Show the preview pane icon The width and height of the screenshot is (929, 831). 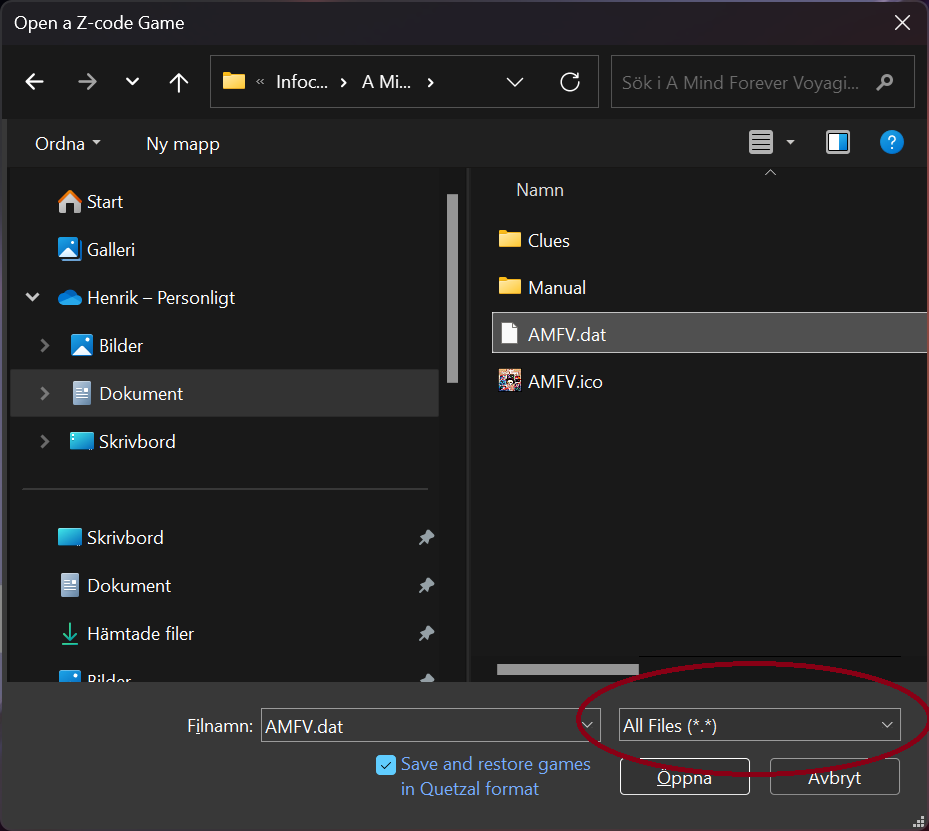click(x=838, y=143)
